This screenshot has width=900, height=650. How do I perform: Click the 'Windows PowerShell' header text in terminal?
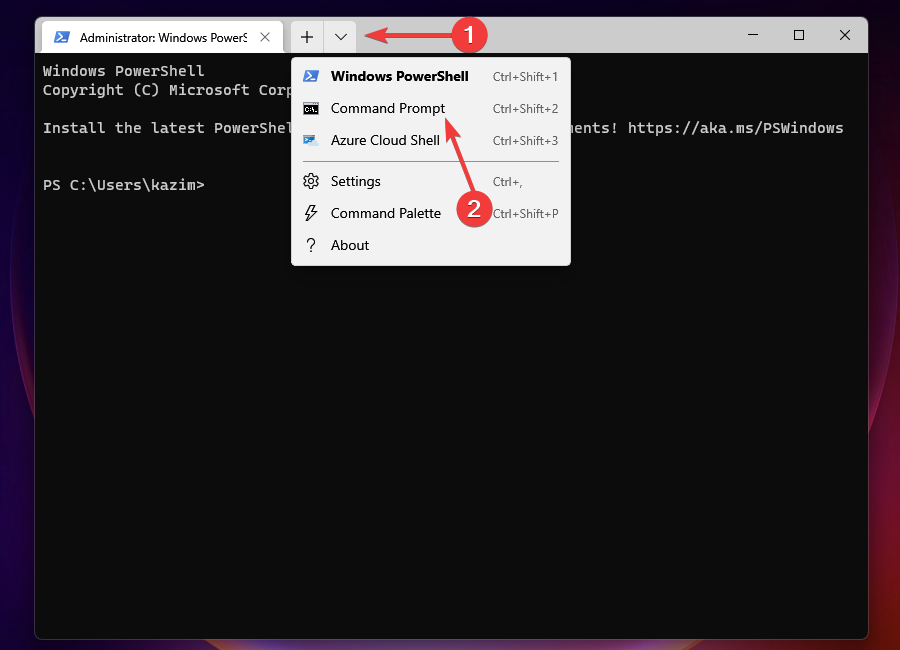pyautogui.click(x=123, y=71)
